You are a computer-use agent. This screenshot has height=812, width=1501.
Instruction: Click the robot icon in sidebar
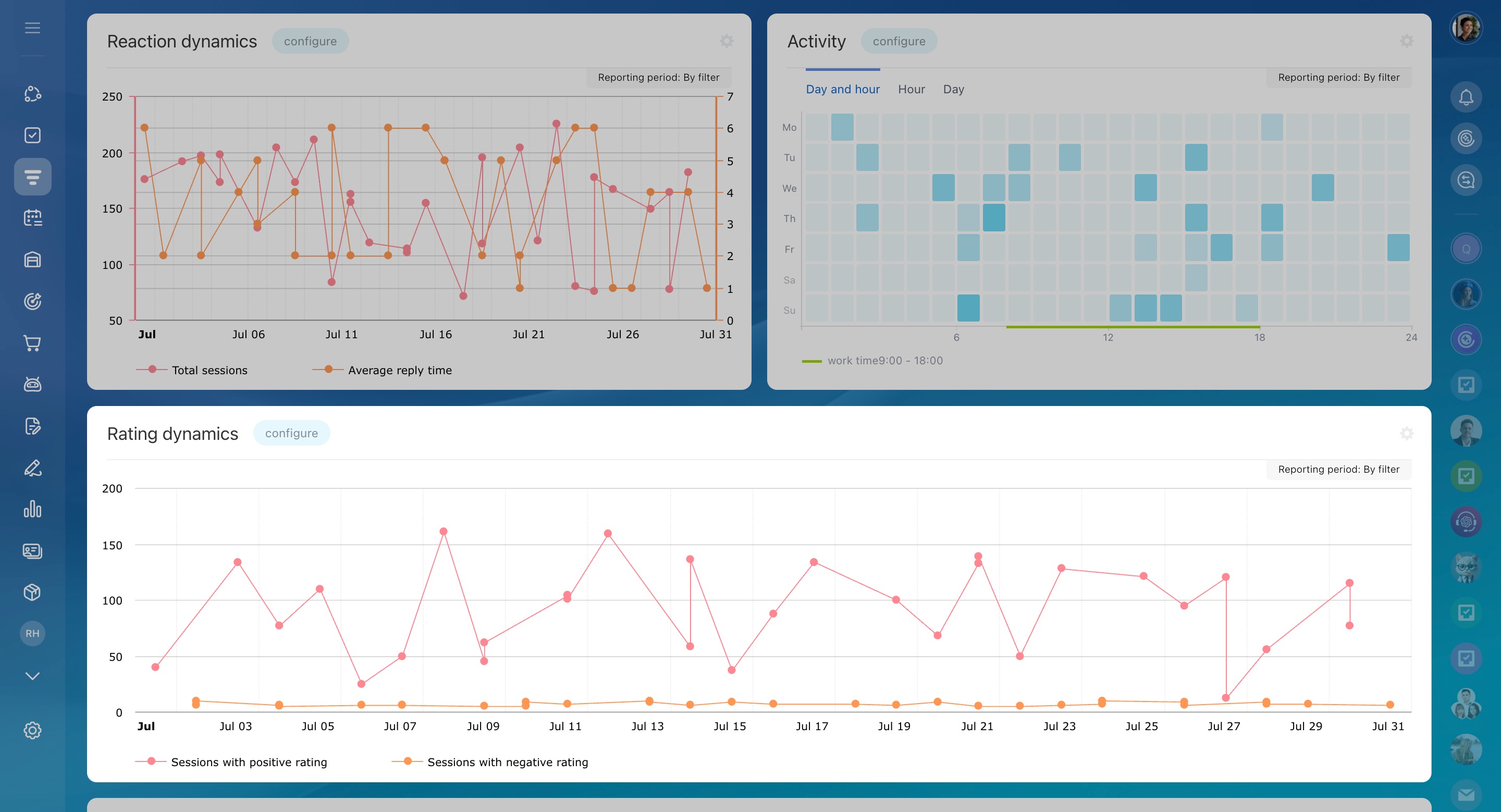tap(33, 385)
